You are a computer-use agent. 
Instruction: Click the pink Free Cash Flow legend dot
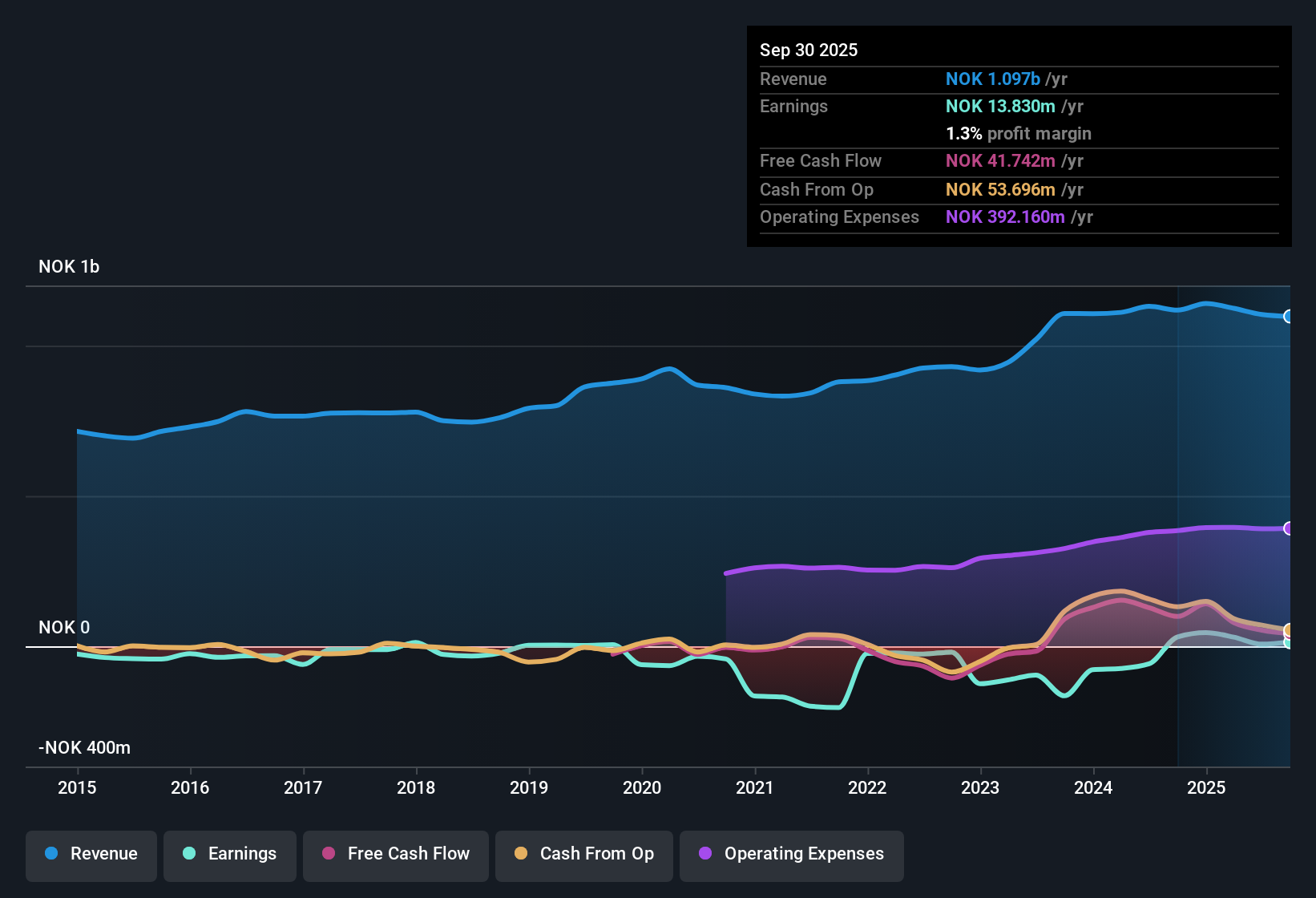327,854
